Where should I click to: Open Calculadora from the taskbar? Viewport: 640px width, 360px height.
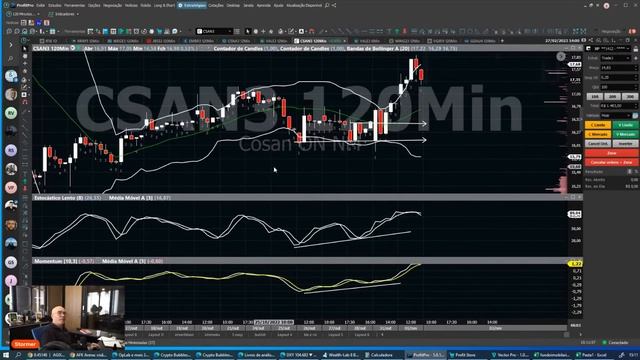pyautogui.click(x=379, y=355)
